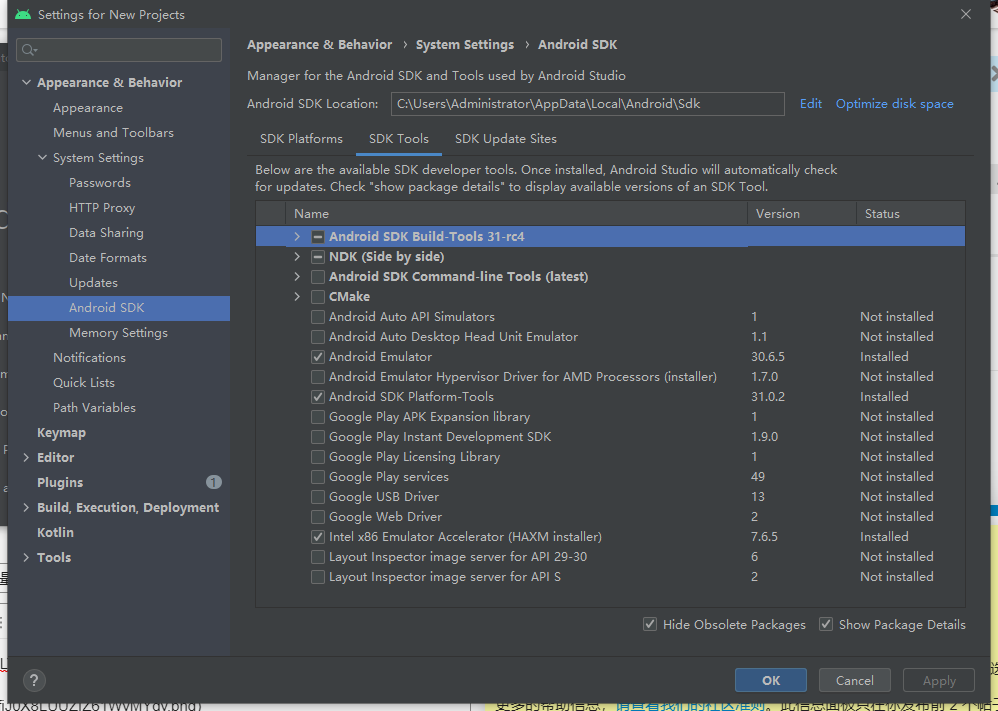Expand Android SDK Command-line Tools row

pyautogui.click(x=297, y=277)
